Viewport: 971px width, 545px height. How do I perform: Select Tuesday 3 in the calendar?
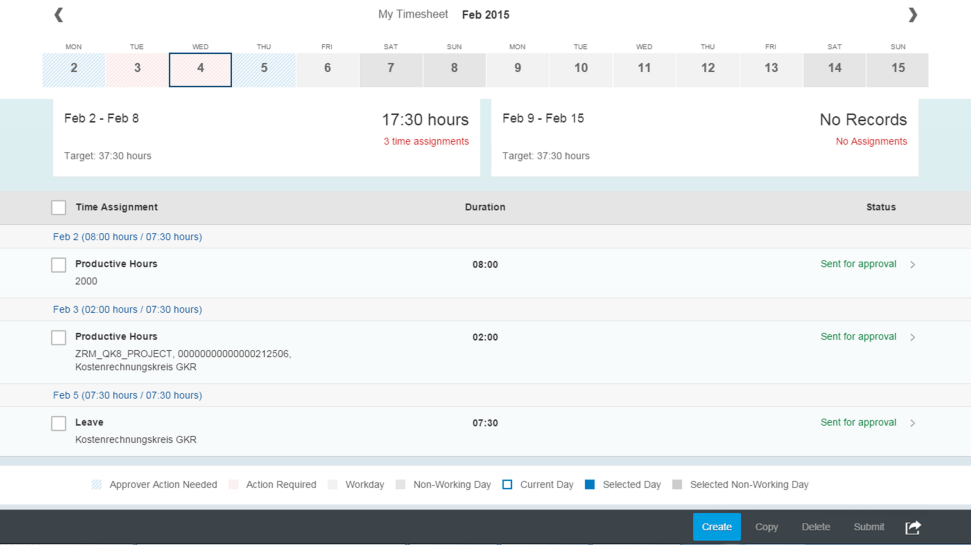[x=137, y=69]
